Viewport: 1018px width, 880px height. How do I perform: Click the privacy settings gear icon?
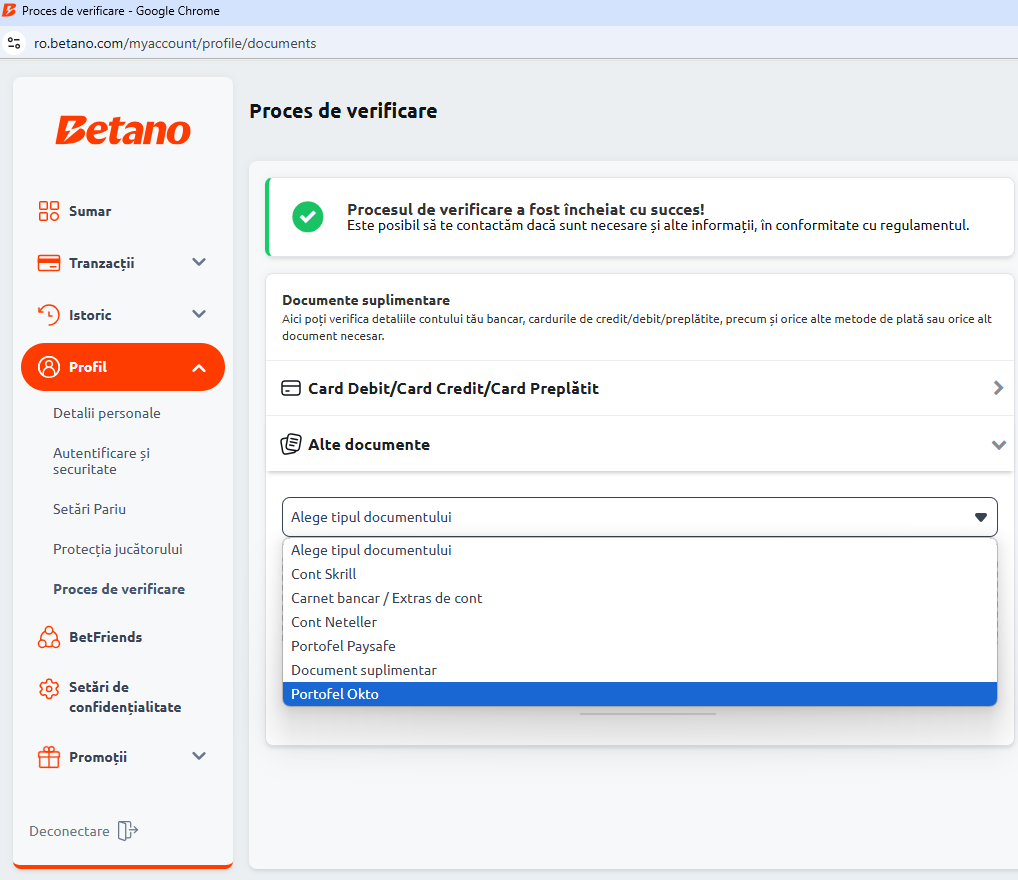coord(49,688)
